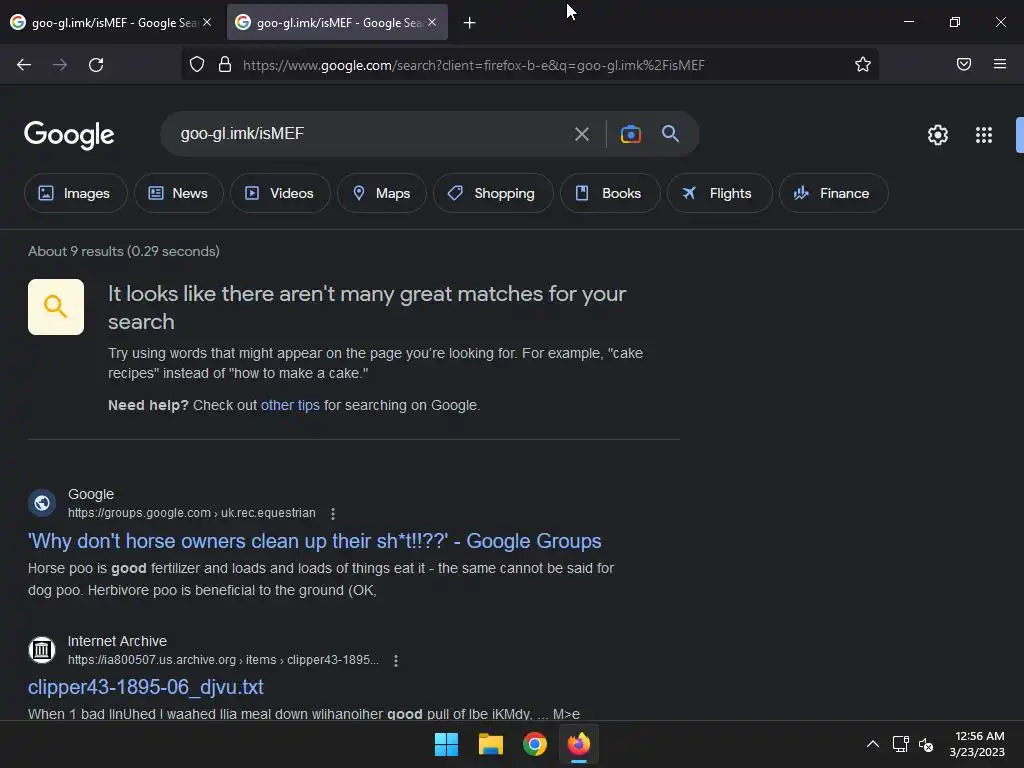This screenshot has width=1024, height=768.
Task: Click the yellow search tip icon
Action: [56, 307]
